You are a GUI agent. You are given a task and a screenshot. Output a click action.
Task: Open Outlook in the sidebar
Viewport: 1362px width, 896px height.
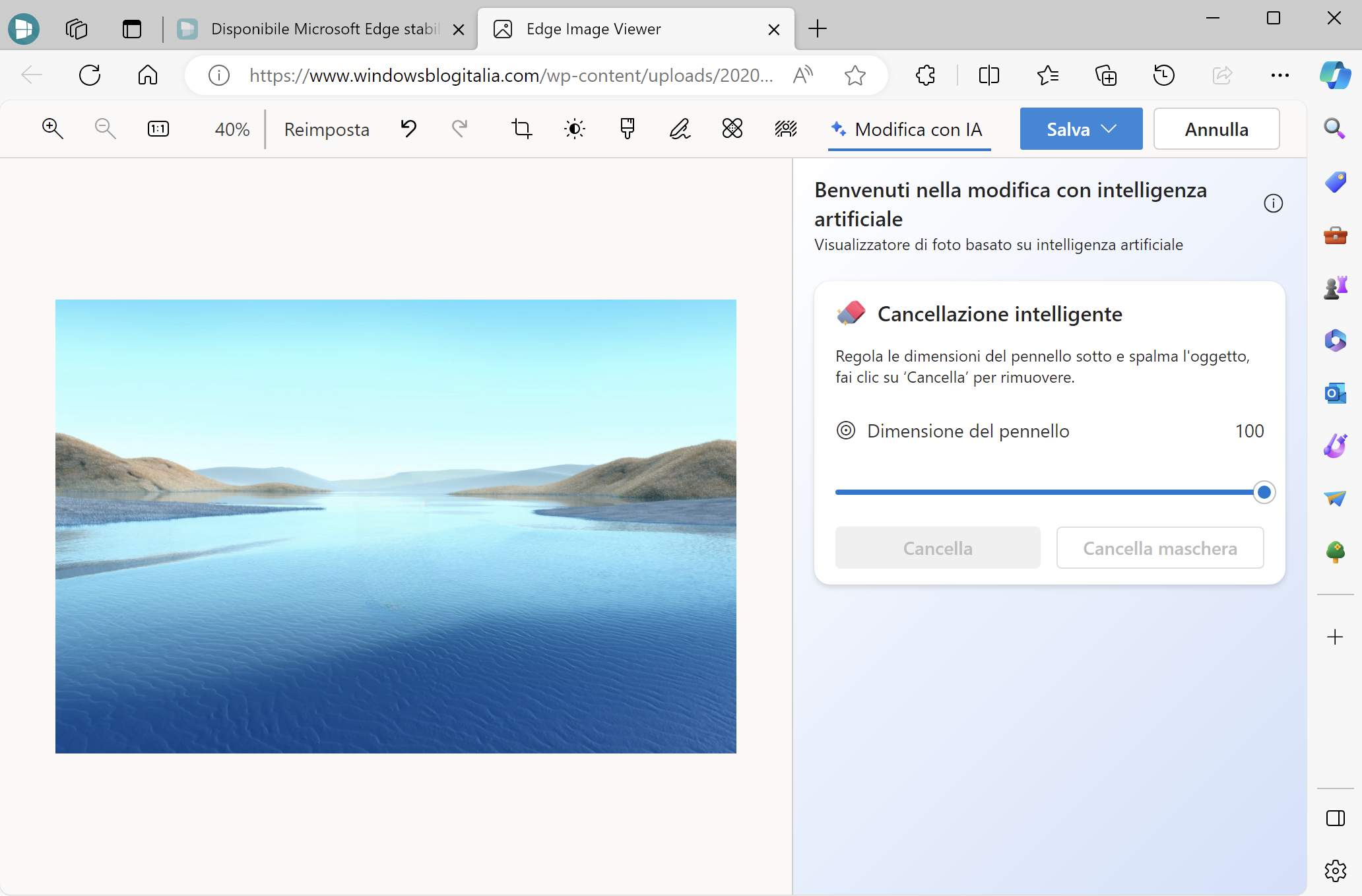coord(1335,393)
